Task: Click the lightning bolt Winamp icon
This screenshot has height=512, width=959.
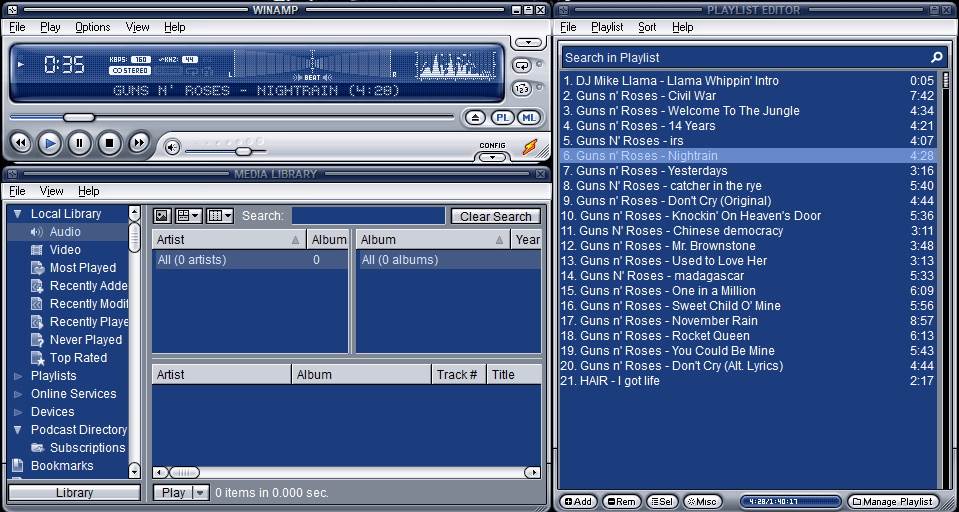Action: [x=529, y=147]
